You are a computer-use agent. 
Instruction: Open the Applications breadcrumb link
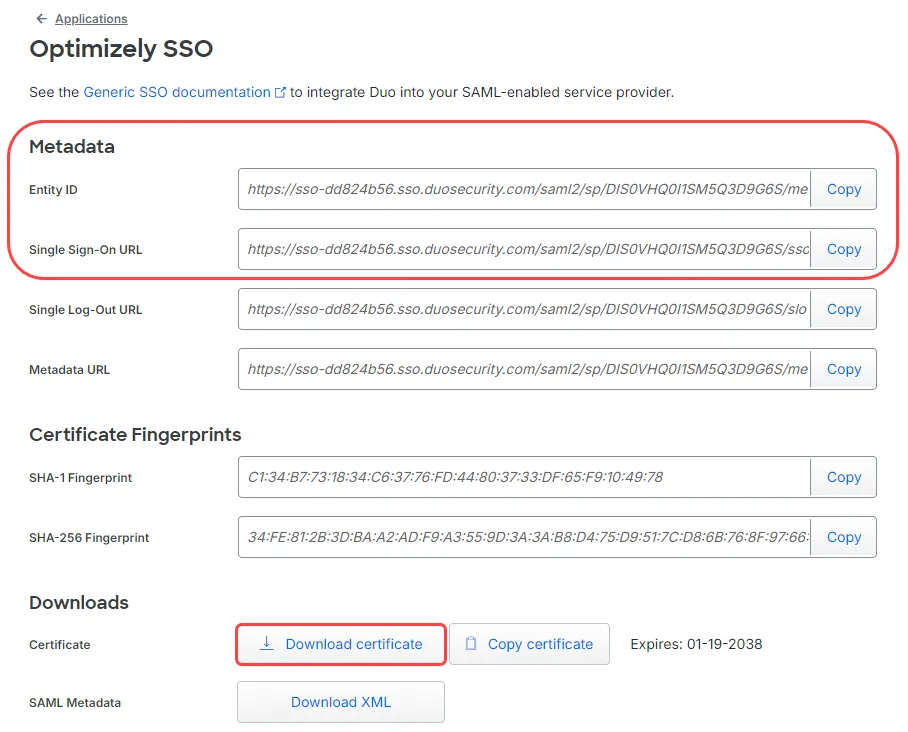click(x=91, y=19)
